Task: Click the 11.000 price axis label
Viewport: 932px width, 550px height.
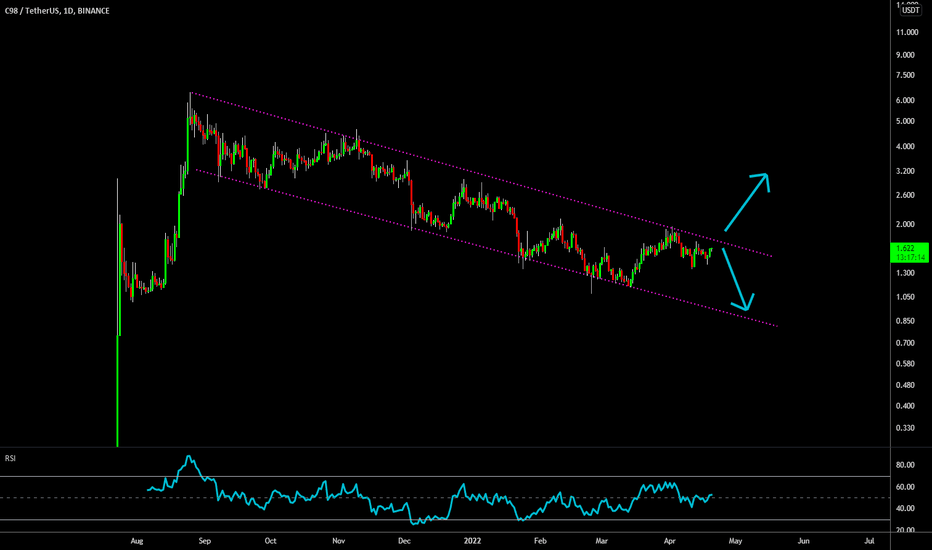Action: click(x=907, y=32)
